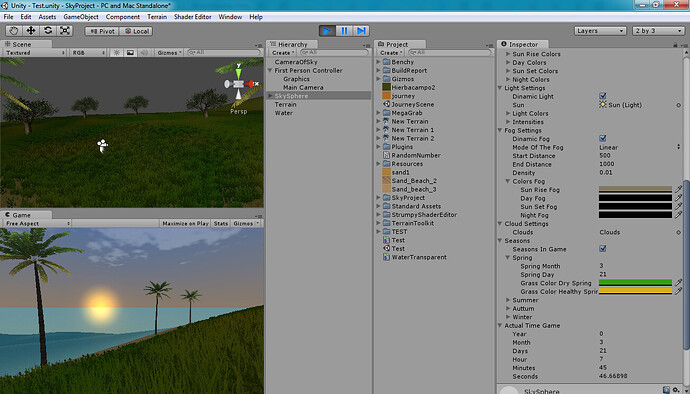
Task: Select the Rotate tool in toolbar
Action: click(x=48, y=31)
